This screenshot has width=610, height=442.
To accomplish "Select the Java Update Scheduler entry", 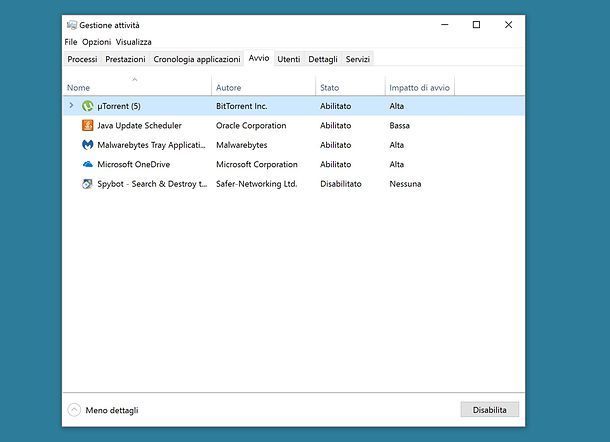I will (139, 125).
